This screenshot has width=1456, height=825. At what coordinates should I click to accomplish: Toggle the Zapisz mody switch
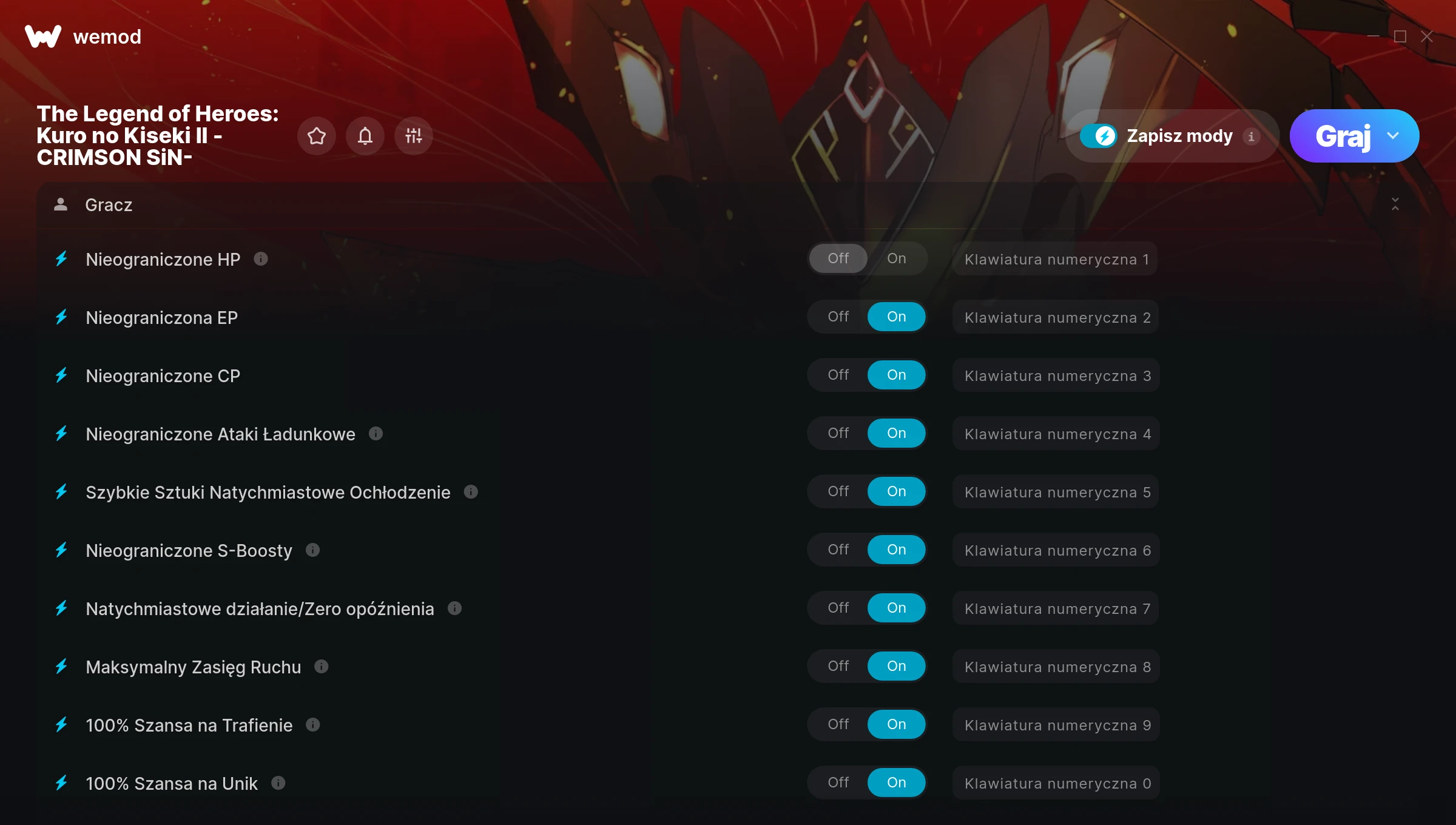tap(1099, 136)
